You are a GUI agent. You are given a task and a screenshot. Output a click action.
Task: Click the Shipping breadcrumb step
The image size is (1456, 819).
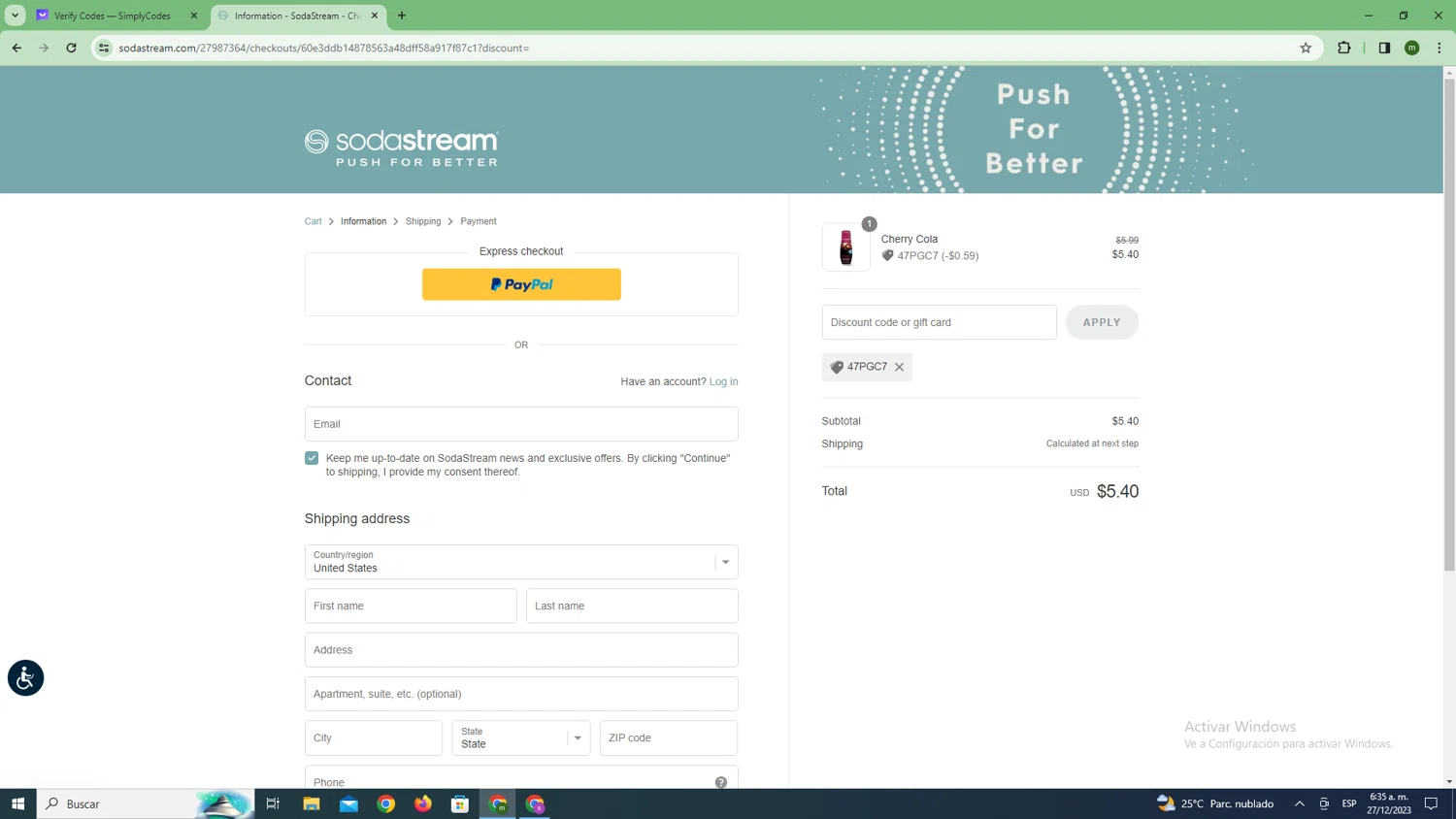point(423,221)
